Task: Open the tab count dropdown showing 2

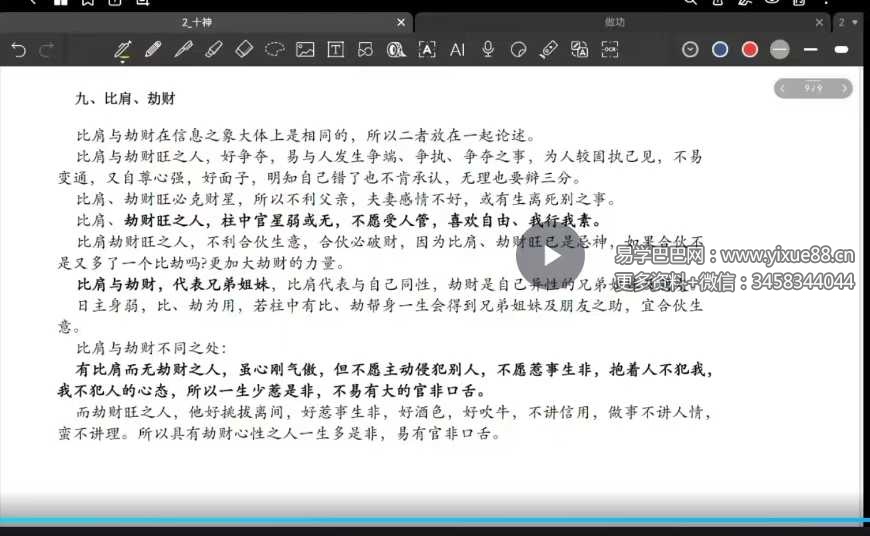Action: 848,22
